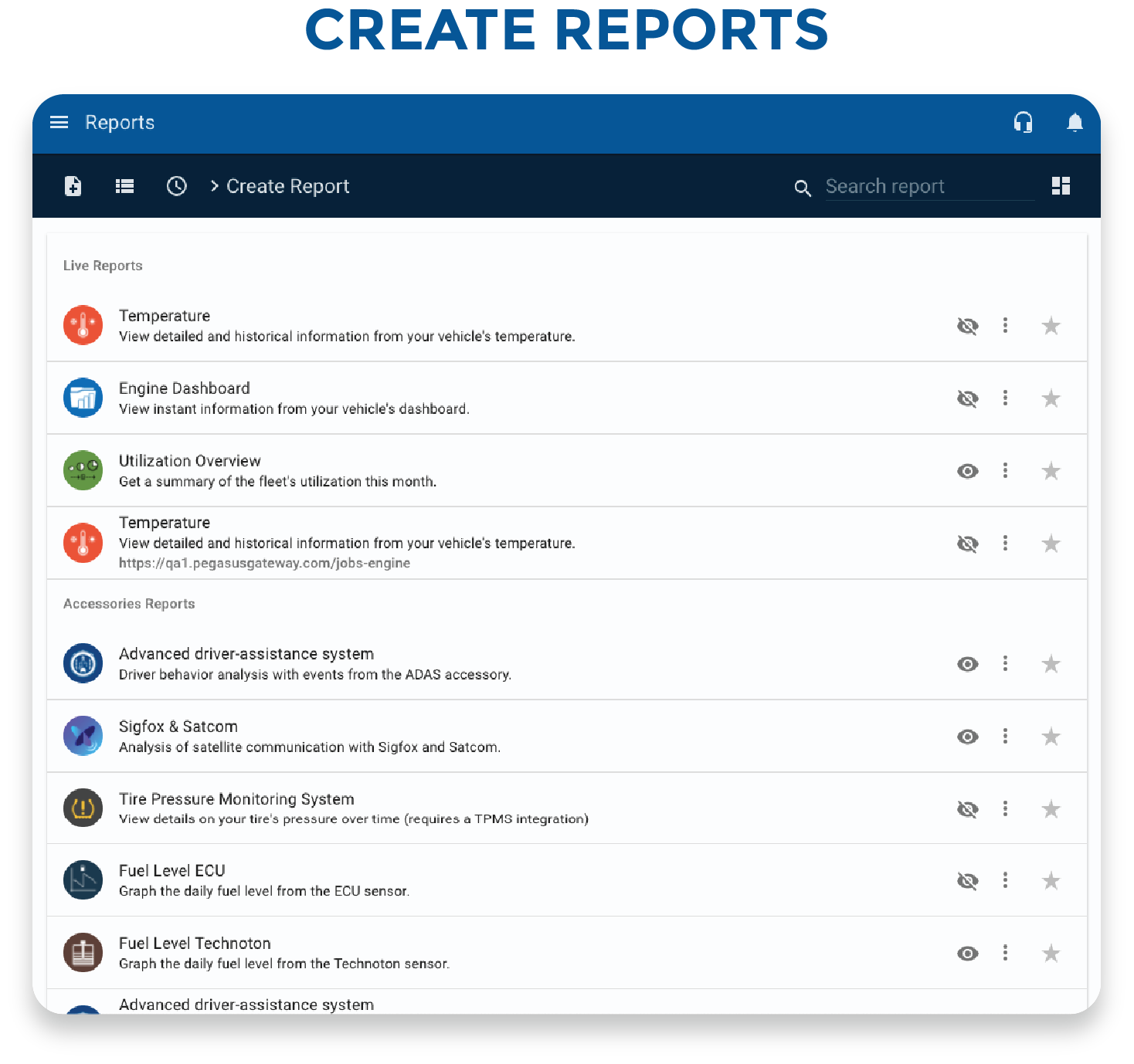Open the hamburger navigation menu
The width and height of the screenshot is (1134, 1064).
click(59, 123)
